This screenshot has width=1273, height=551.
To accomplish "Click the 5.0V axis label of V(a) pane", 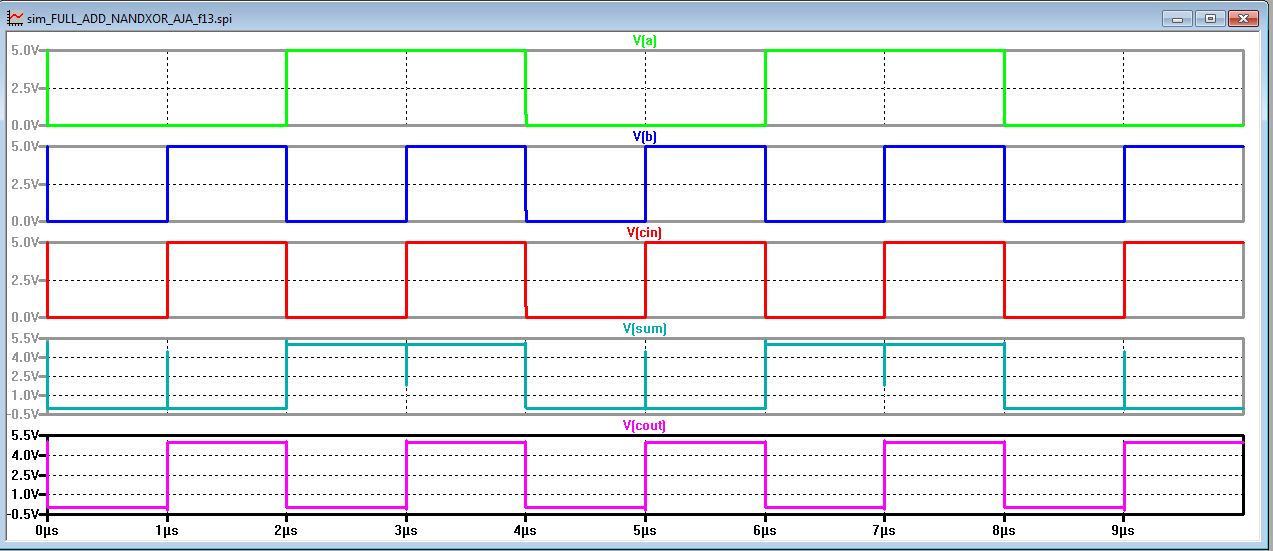I will pyautogui.click(x=25, y=50).
